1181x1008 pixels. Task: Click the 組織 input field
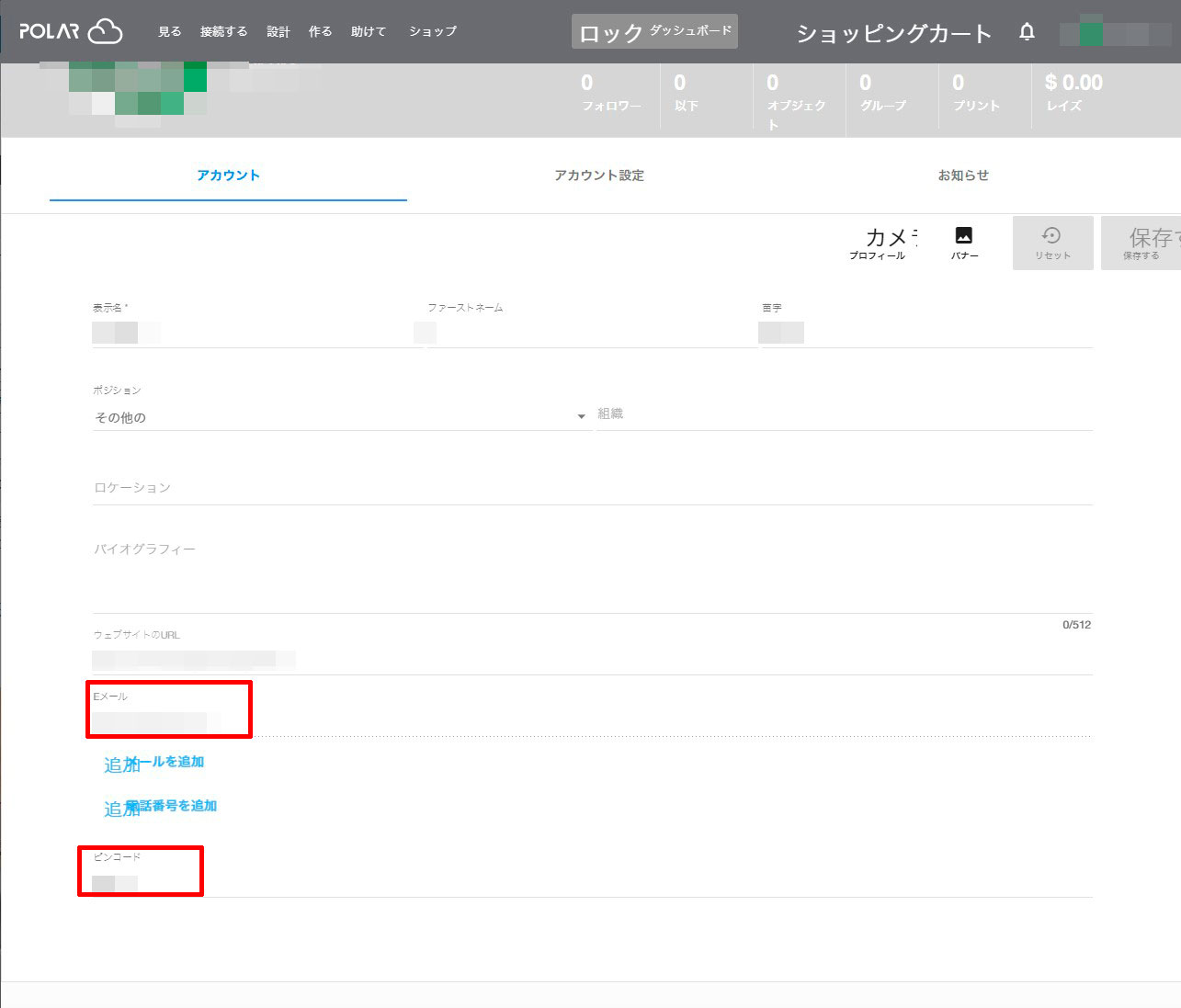coord(844,414)
